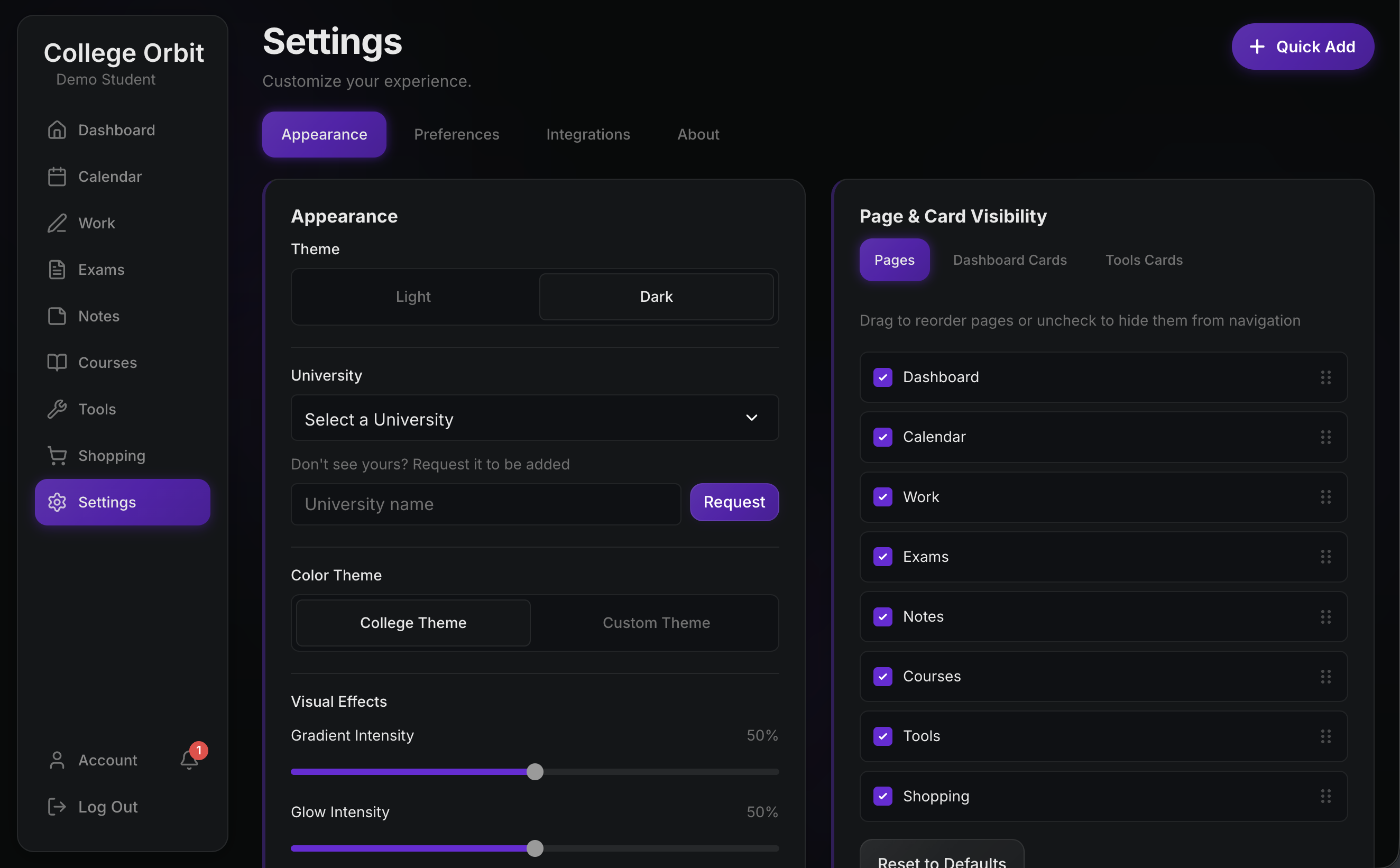The height and width of the screenshot is (868, 1400).
Task: Select the Custom Theme option
Action: point(656,623)
